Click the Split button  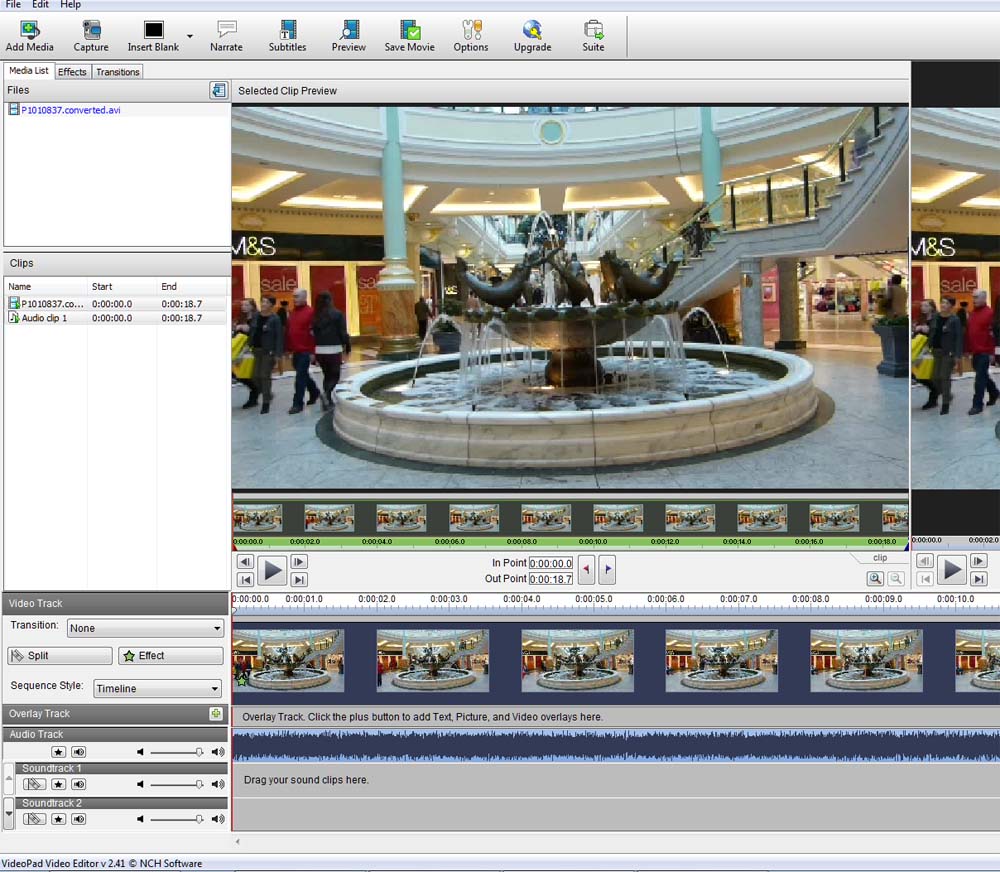pos(60,656)
